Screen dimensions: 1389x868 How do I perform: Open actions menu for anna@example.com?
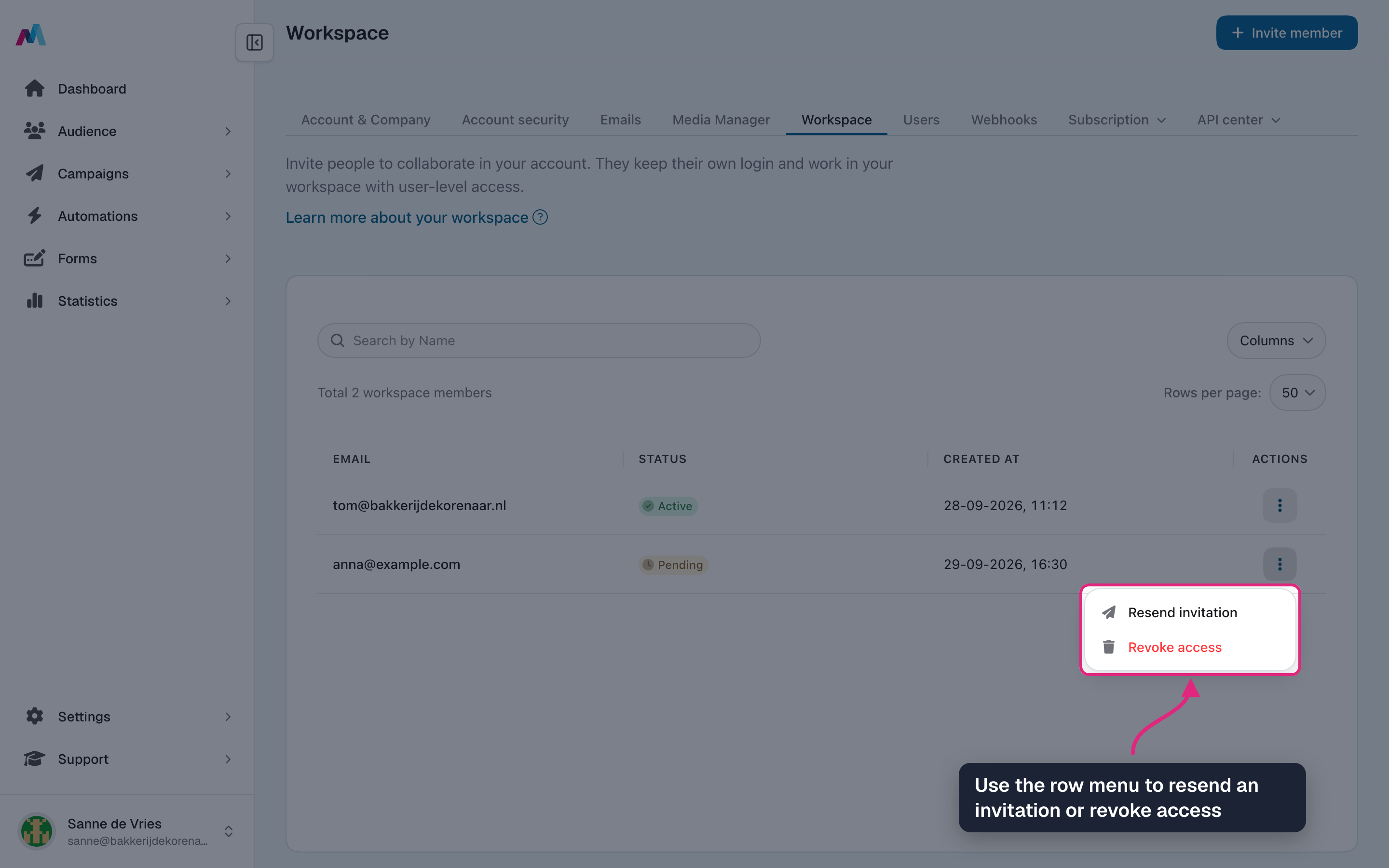[1280, 564]
